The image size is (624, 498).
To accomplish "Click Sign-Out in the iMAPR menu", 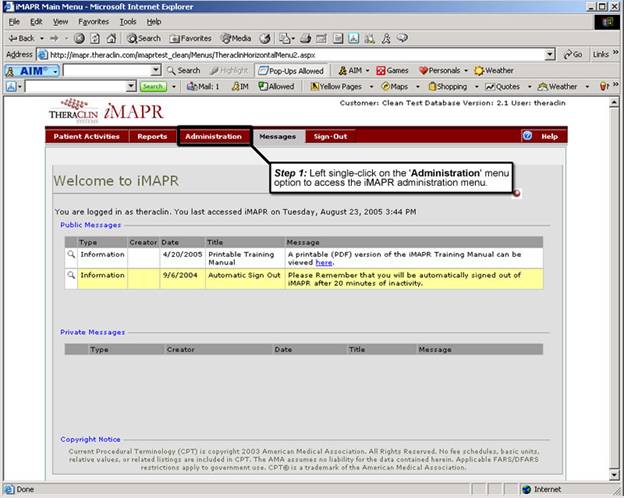I will coord(330,136).
